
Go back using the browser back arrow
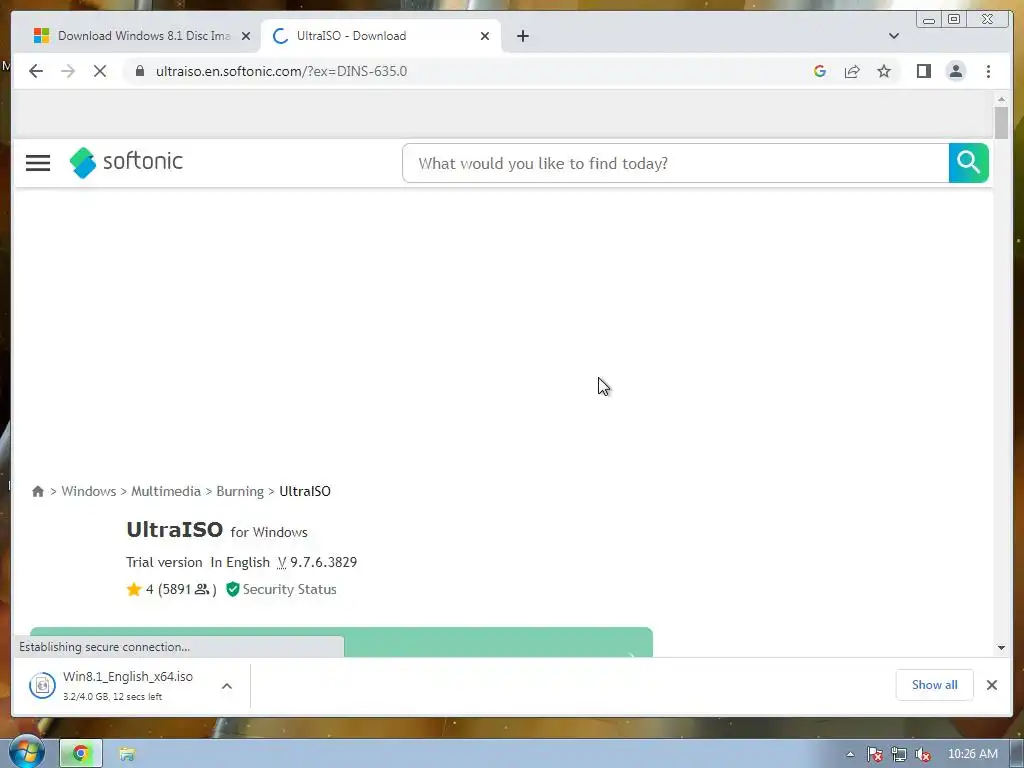36,71
